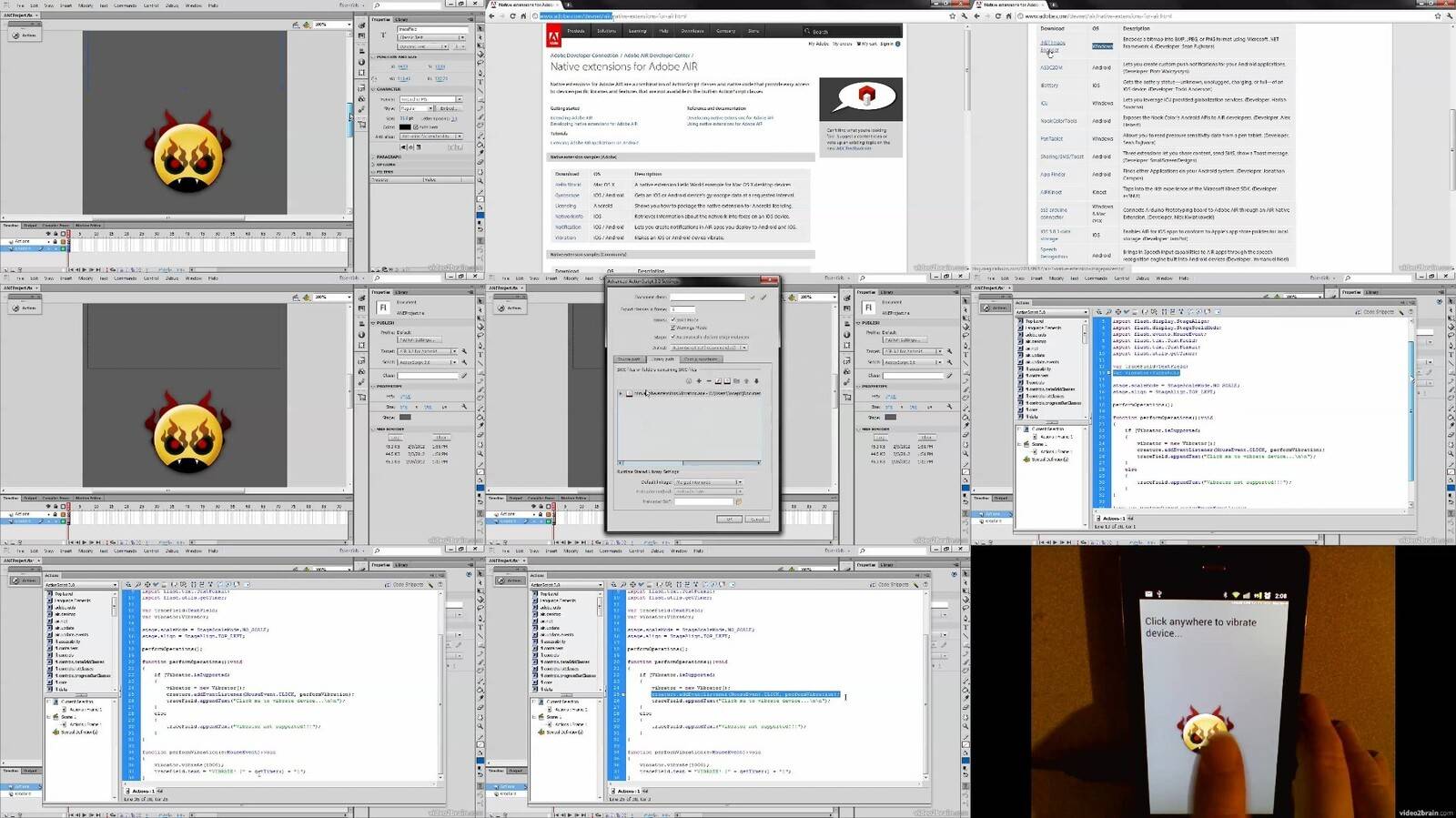1456x818 pixels.
Task: Toggle the Strict Mode checkbox
Action: [x=672, y=319]
